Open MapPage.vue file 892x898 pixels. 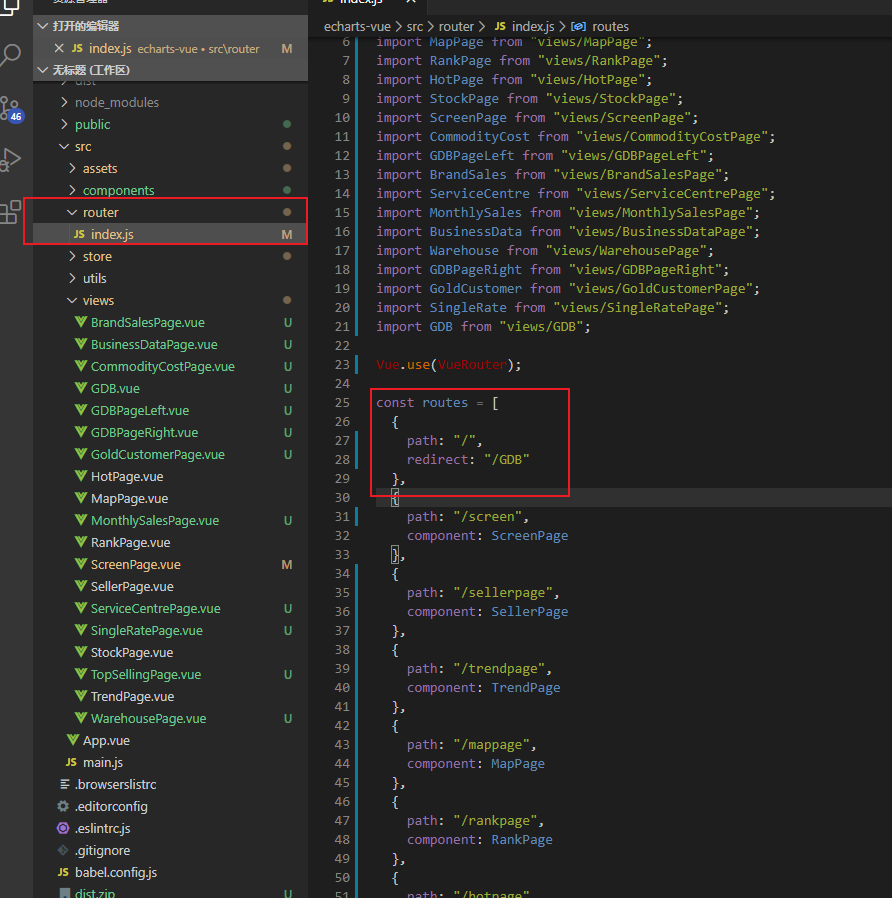coord(170,498)
